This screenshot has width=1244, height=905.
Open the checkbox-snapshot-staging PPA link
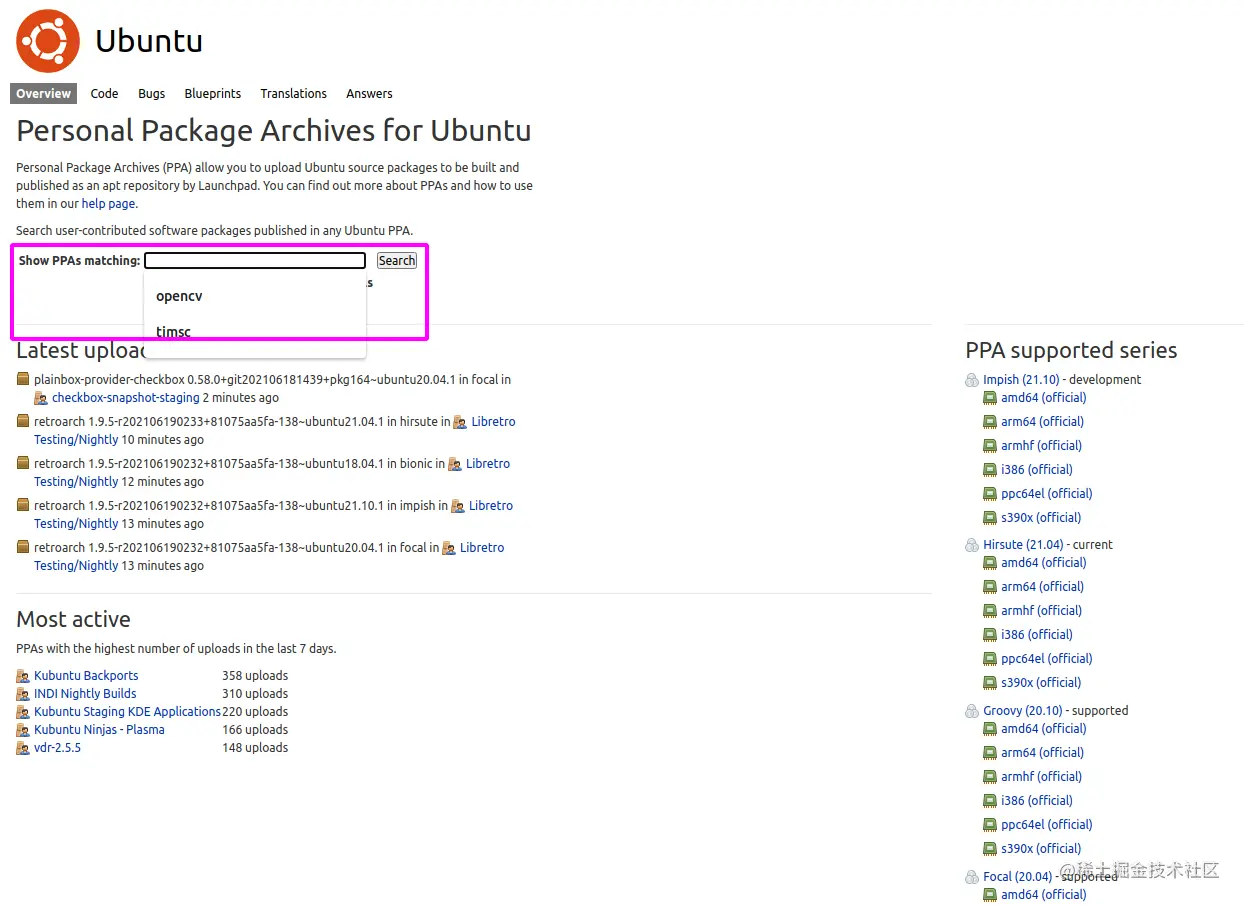coord(126,397)
